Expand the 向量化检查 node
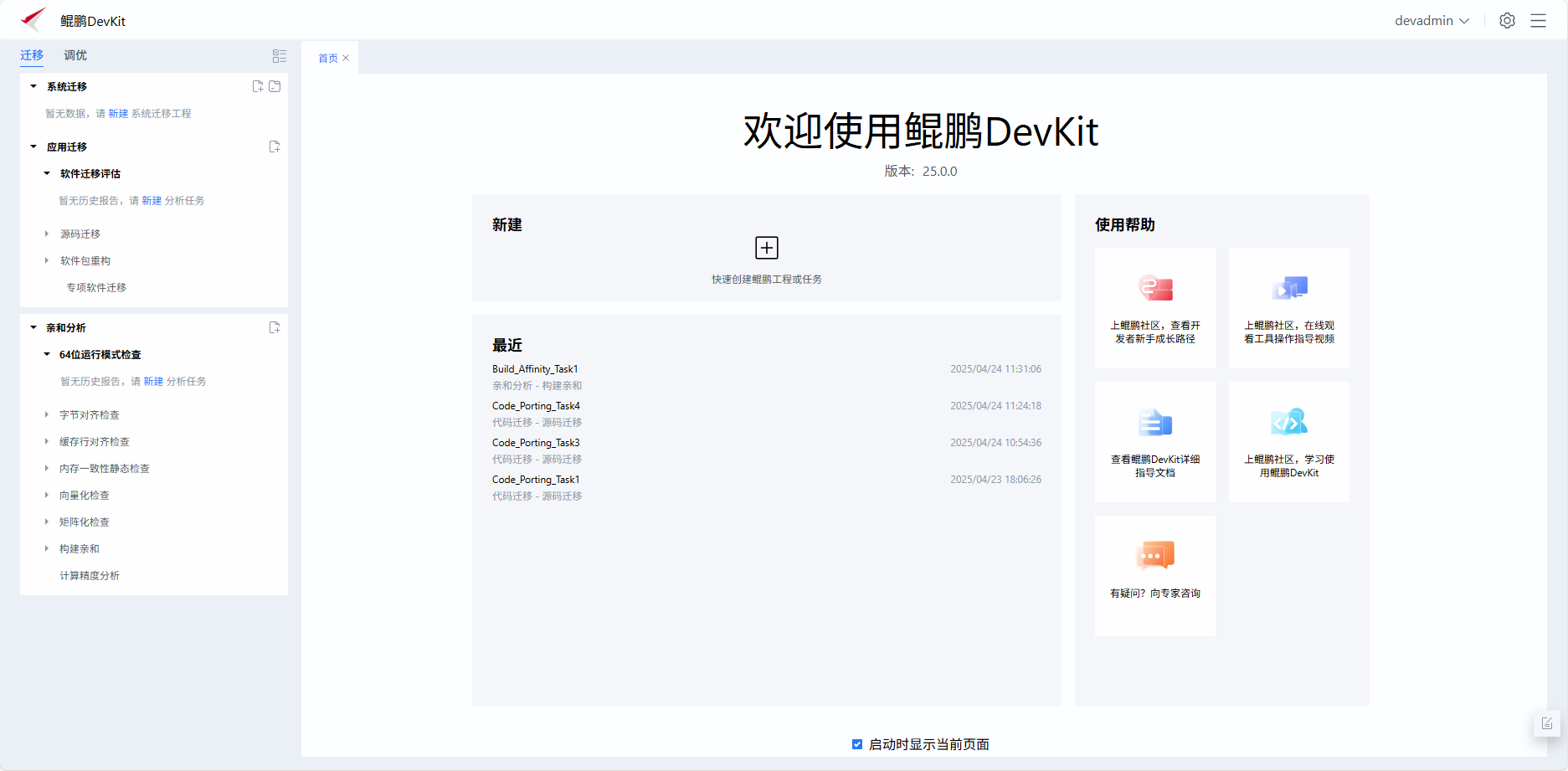This screenshot has width=1568, height=771. tap(47, 495)
